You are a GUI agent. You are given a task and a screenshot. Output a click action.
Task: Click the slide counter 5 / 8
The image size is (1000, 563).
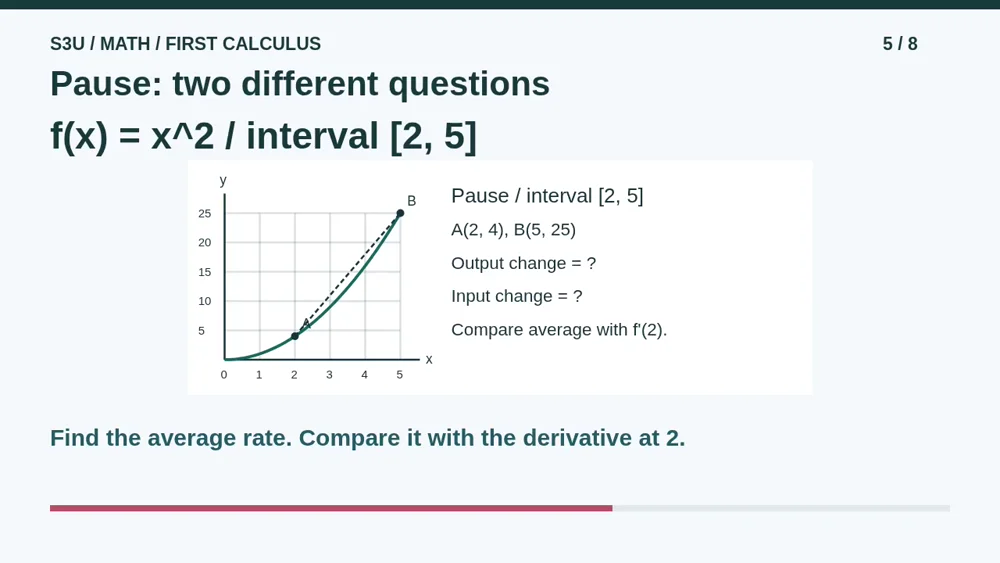(x=900, y=44)
